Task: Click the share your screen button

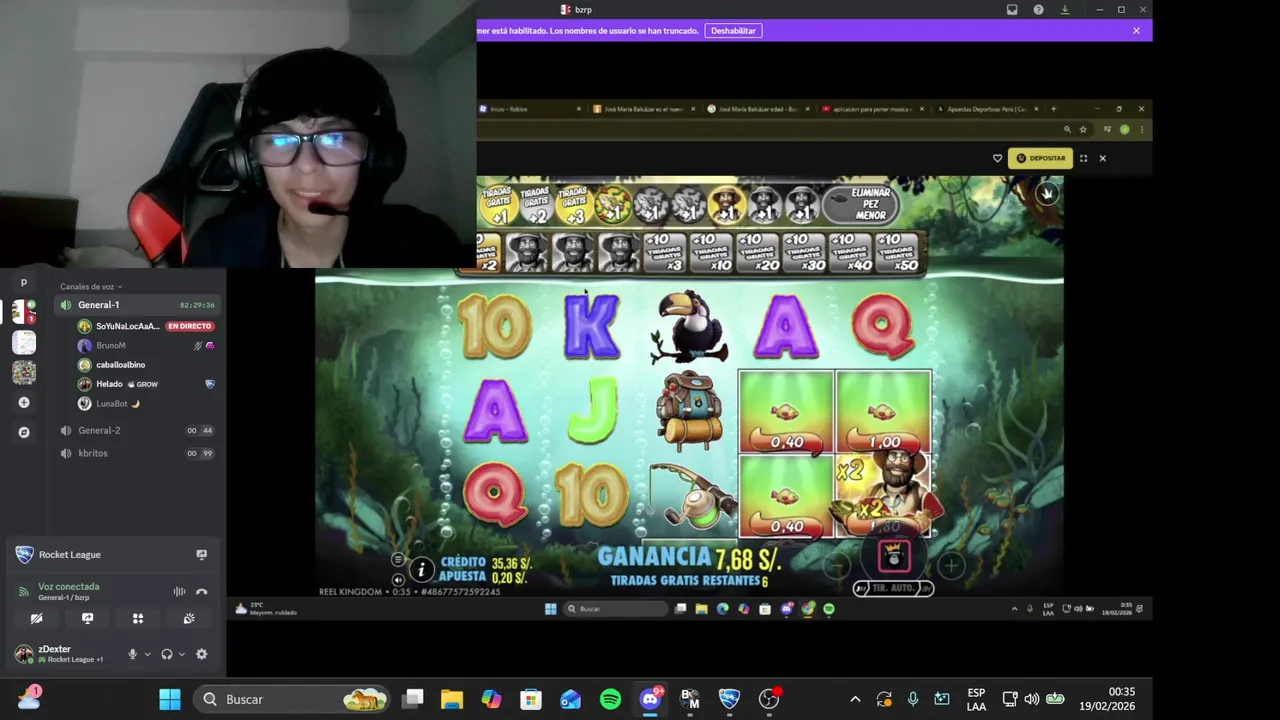Action: click(x=88, y=619)
